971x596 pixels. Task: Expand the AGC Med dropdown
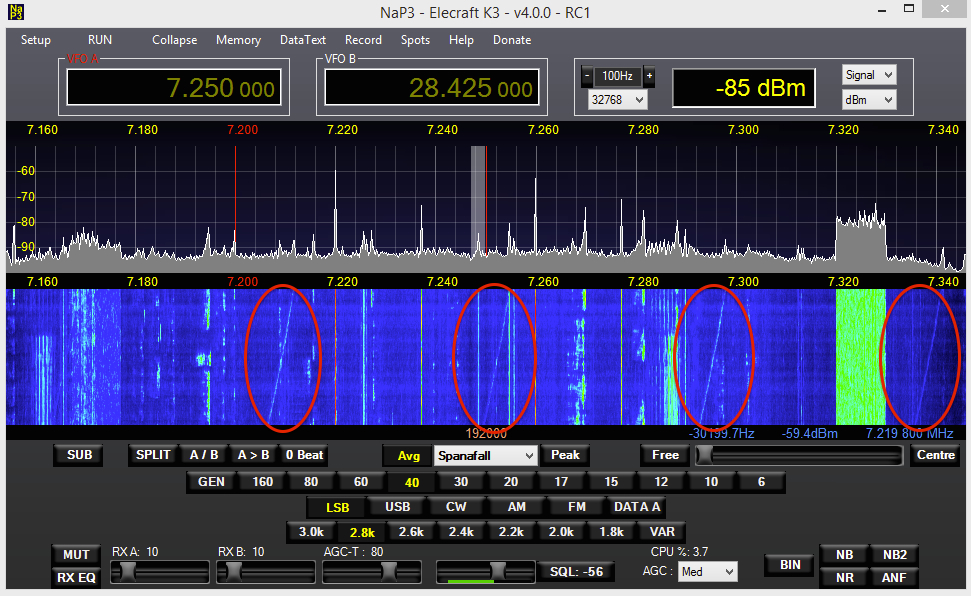coord(707,572)
